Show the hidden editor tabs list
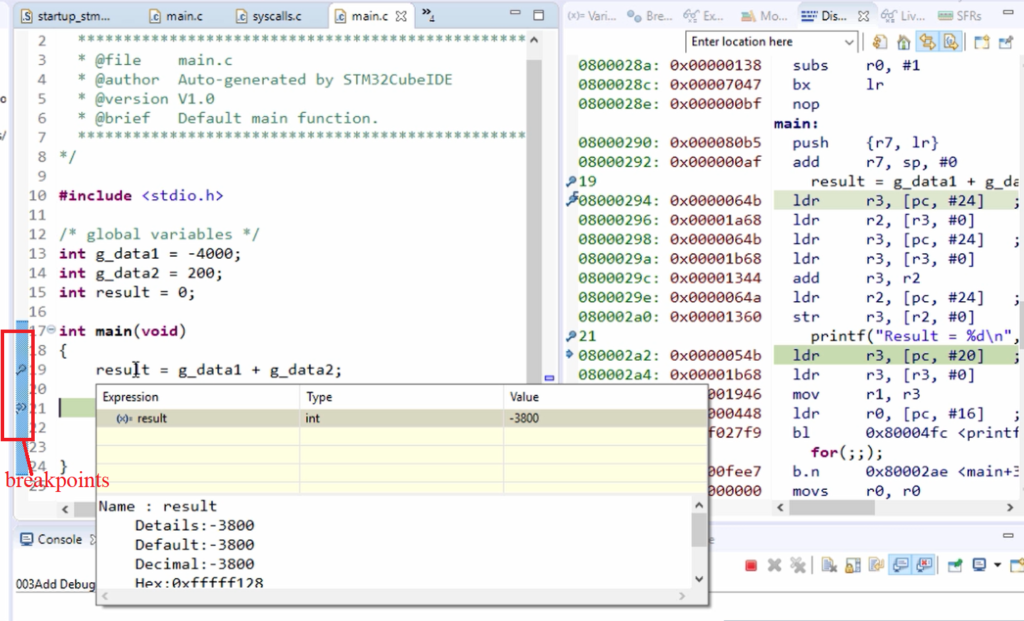Screen dimensions: 1024x621 click(428, 14)
